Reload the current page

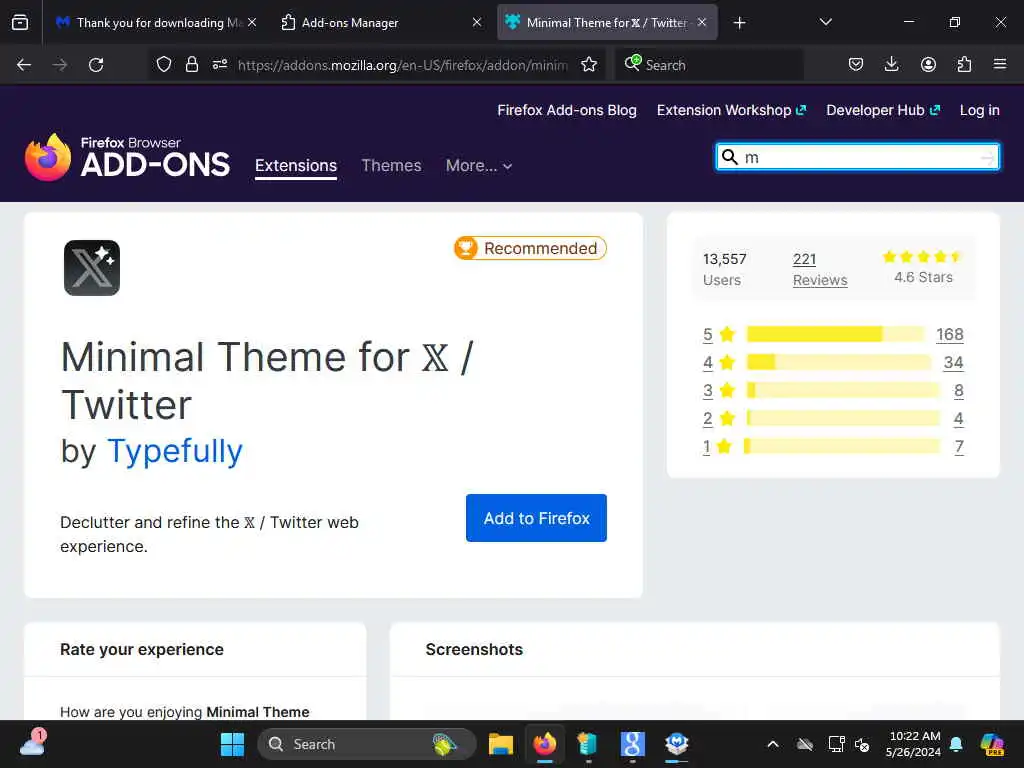click(x=96, y=65)
